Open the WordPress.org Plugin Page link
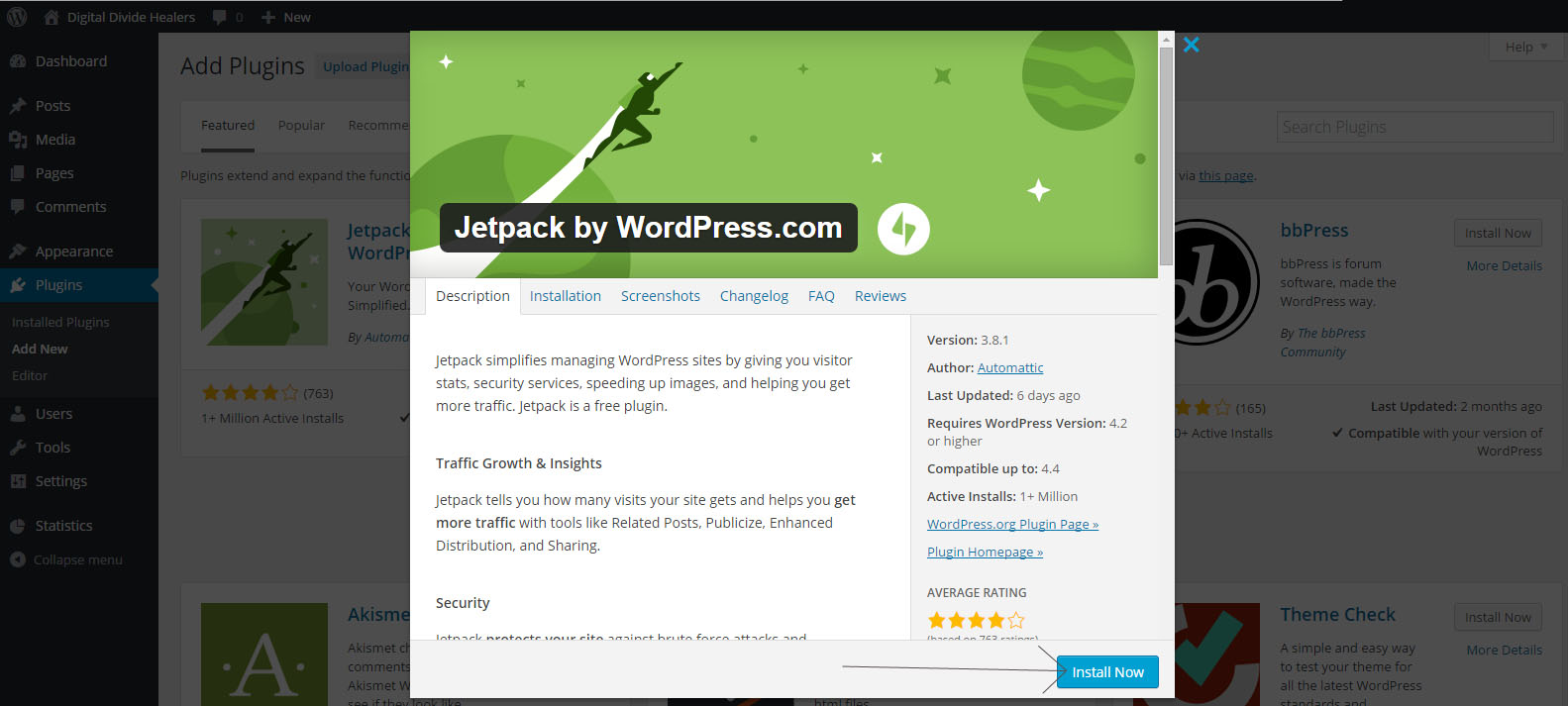The width and height of the screenshot is (1568, 706). point(1012,524)
